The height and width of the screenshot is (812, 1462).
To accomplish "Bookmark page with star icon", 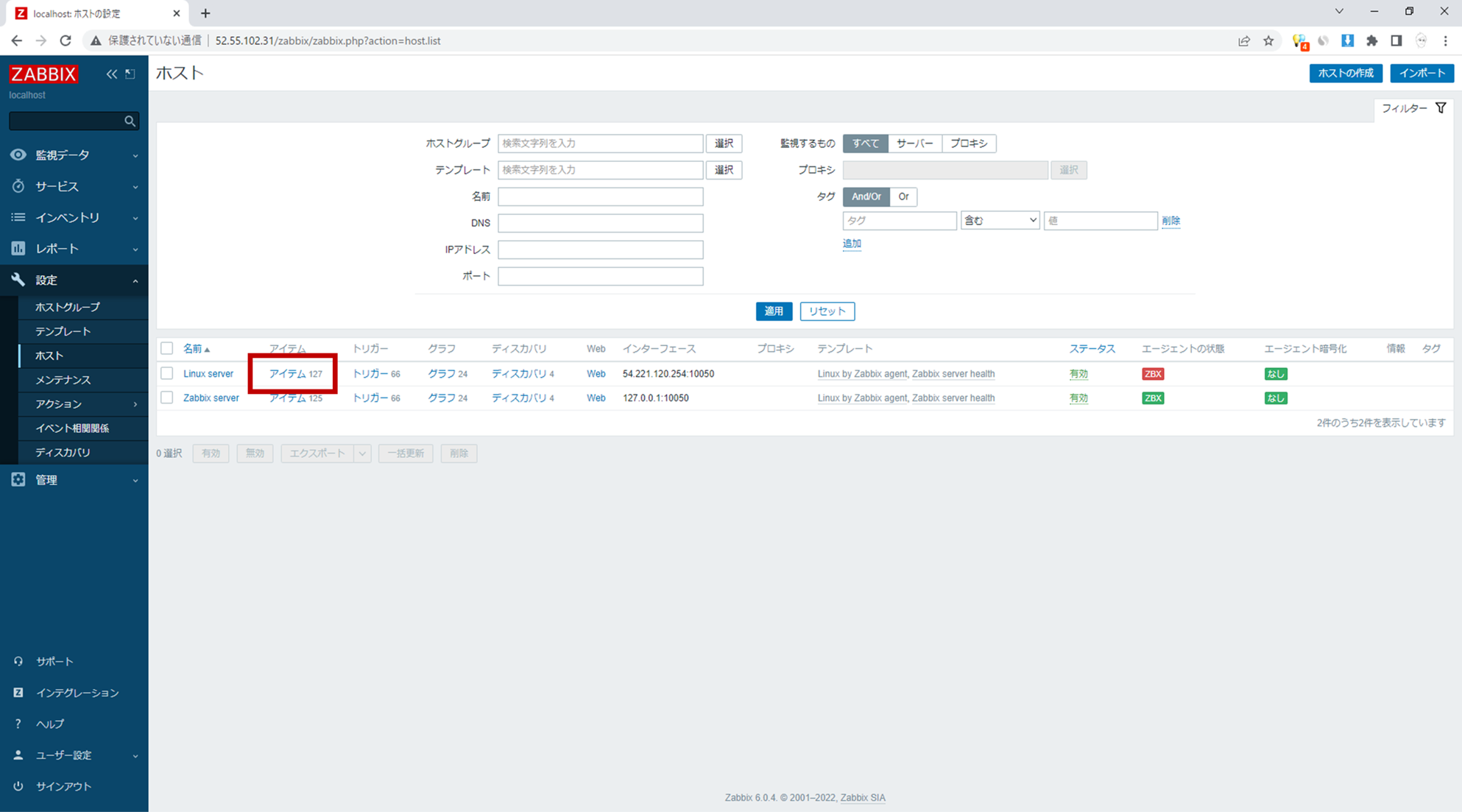I will [x=1268, y=40].
